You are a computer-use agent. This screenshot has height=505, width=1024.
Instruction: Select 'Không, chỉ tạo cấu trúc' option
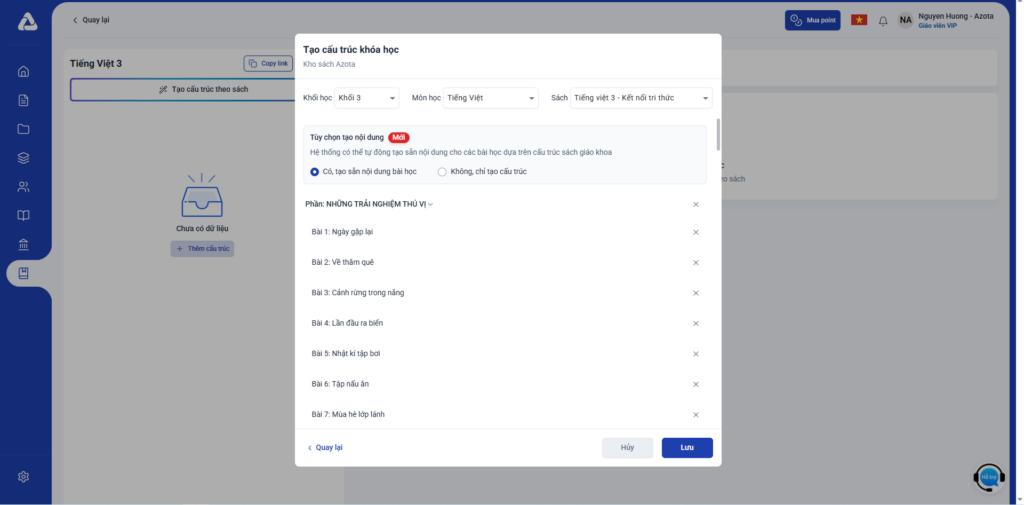(442, 172)
